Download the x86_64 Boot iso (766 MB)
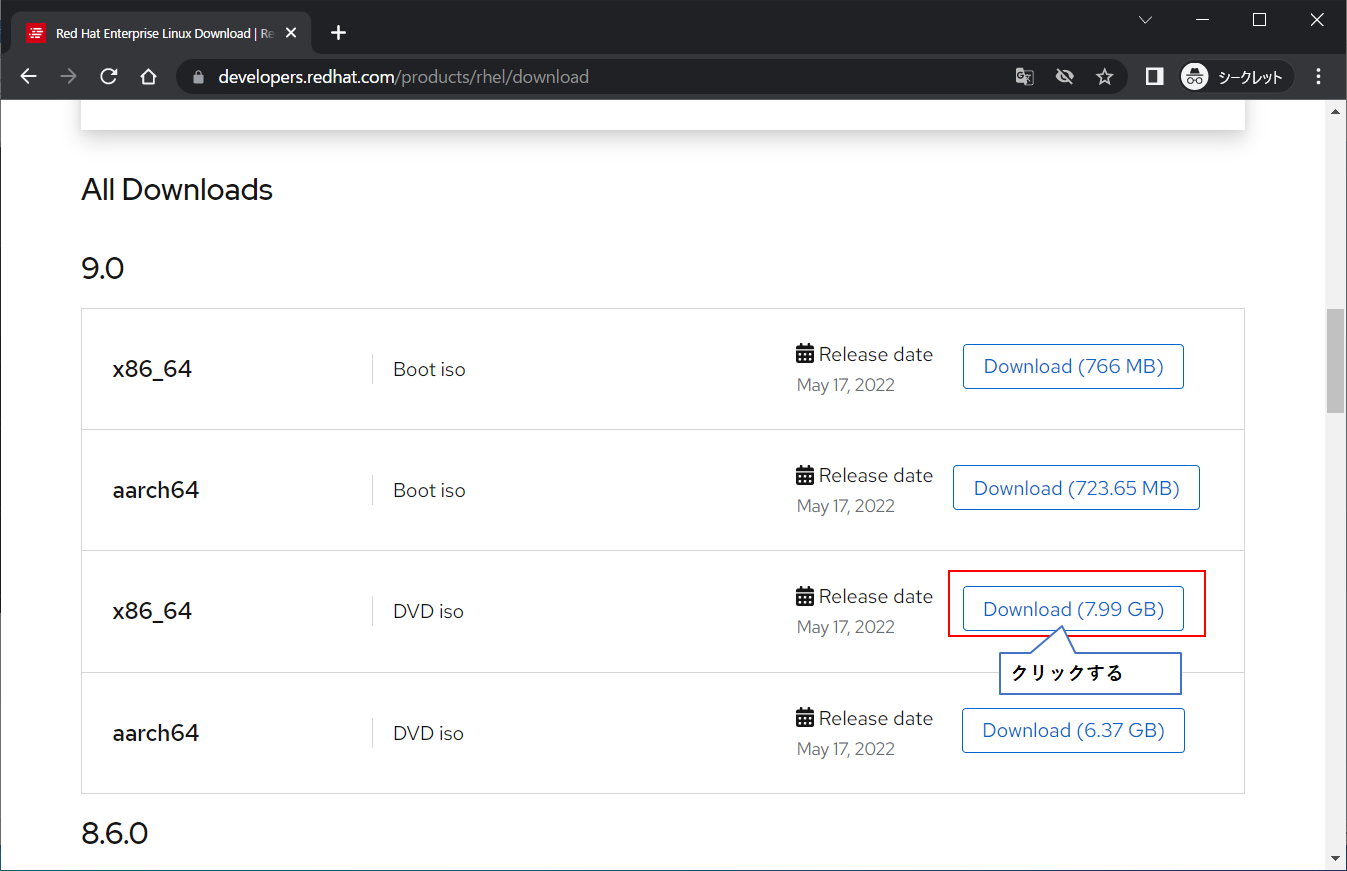The image size is (1347, 871). [x=1073, y=367]
